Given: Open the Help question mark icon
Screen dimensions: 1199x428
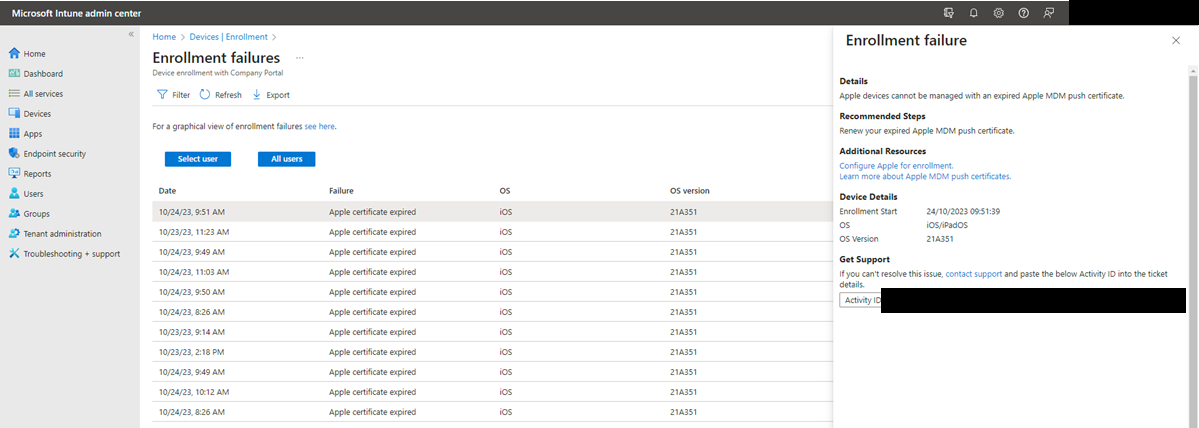Looking at the screenshot, I should [1024, 13].
